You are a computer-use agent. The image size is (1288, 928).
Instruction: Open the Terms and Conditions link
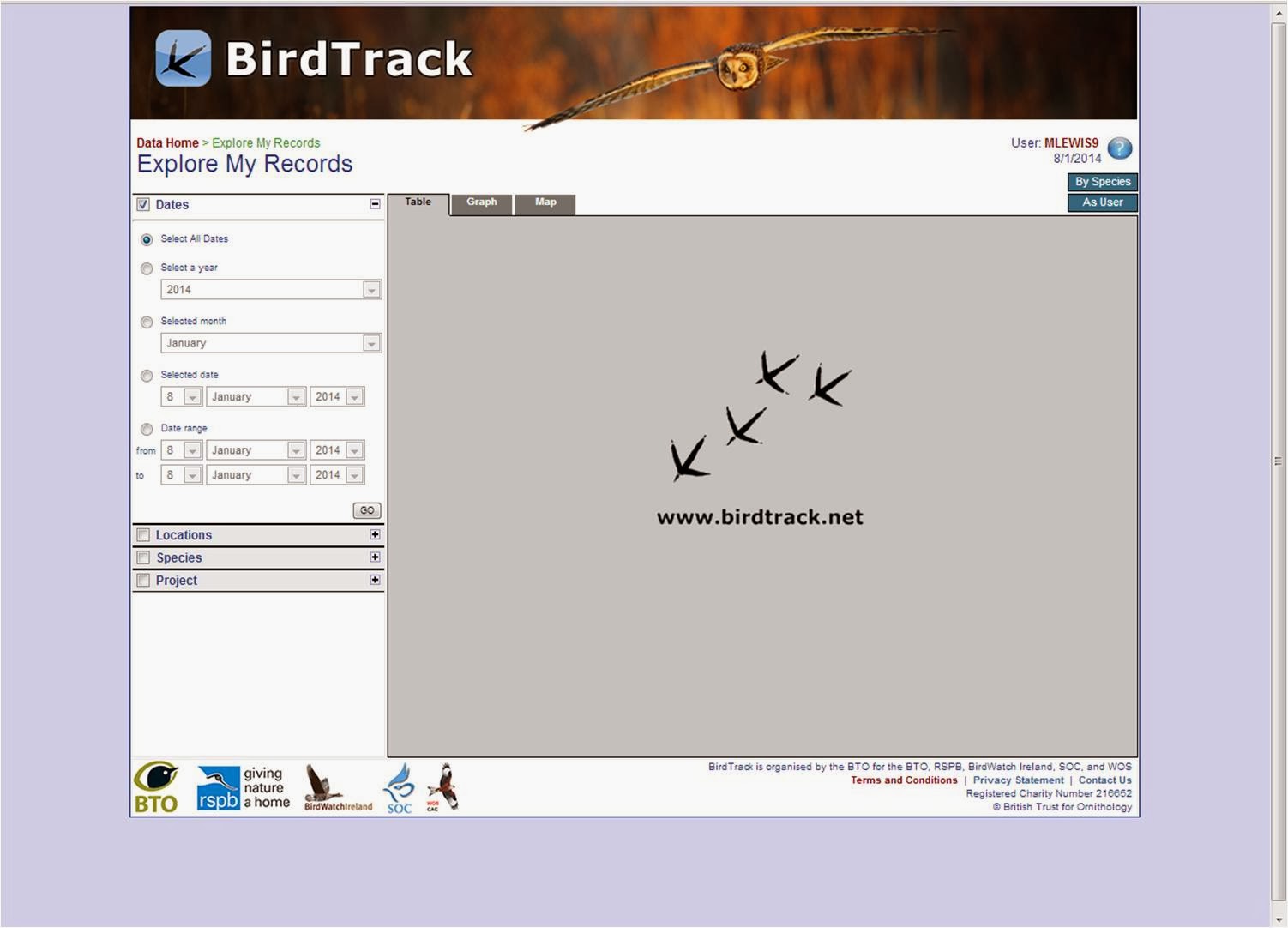pos(904,780)
